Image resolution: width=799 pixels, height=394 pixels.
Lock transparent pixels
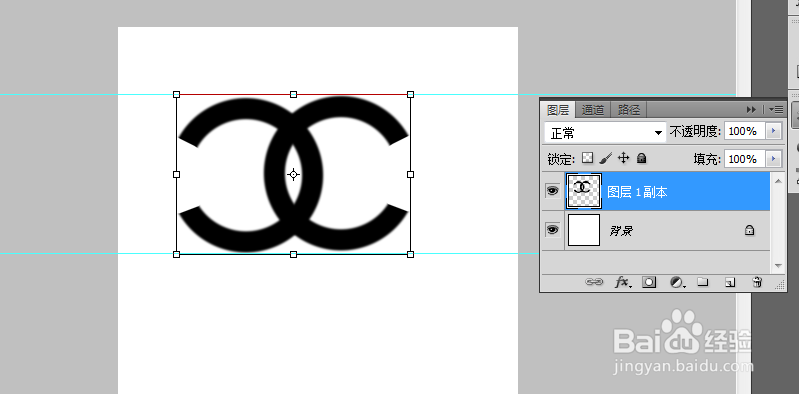588,159
